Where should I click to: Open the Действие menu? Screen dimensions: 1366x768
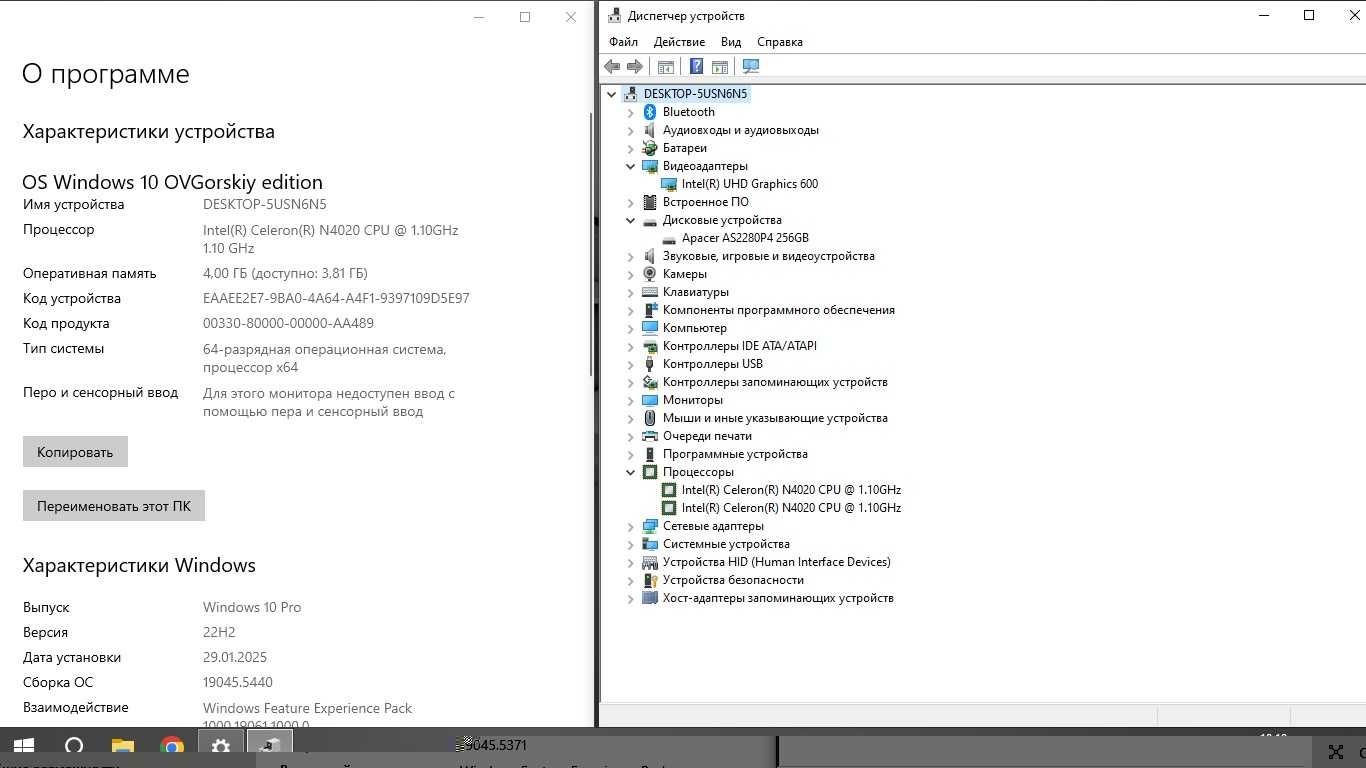coord(679,42)
